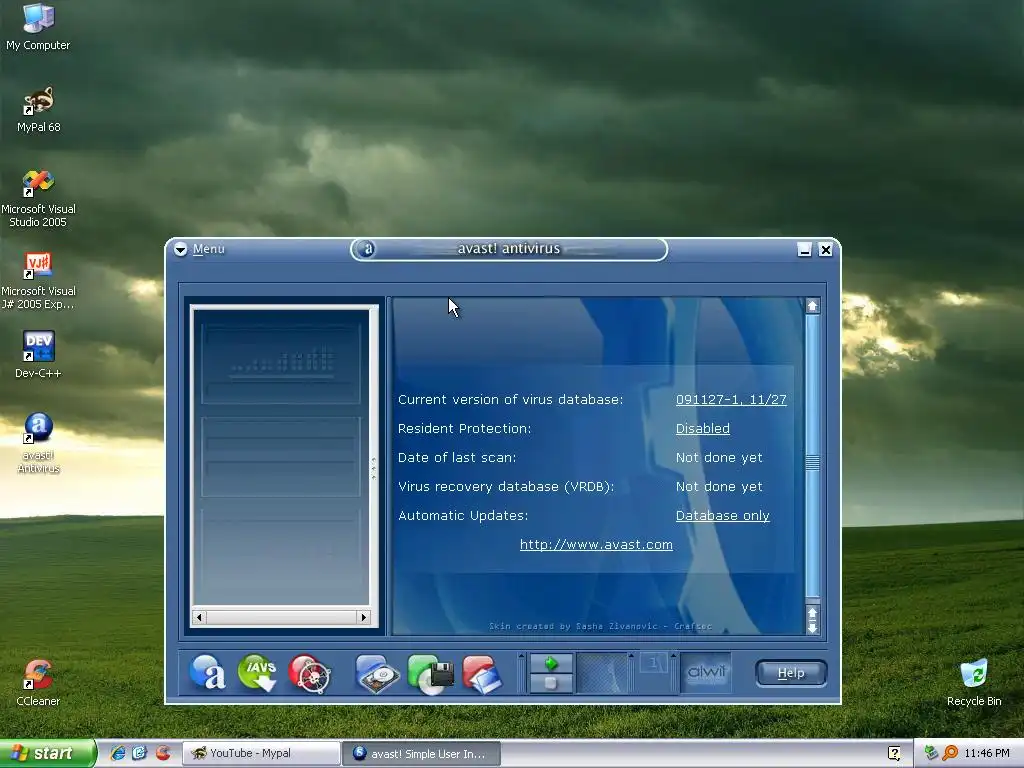The image size is (1024, 768).
Task: Click the left panel horizontal scrollbar track
Action: click(281, 616)
